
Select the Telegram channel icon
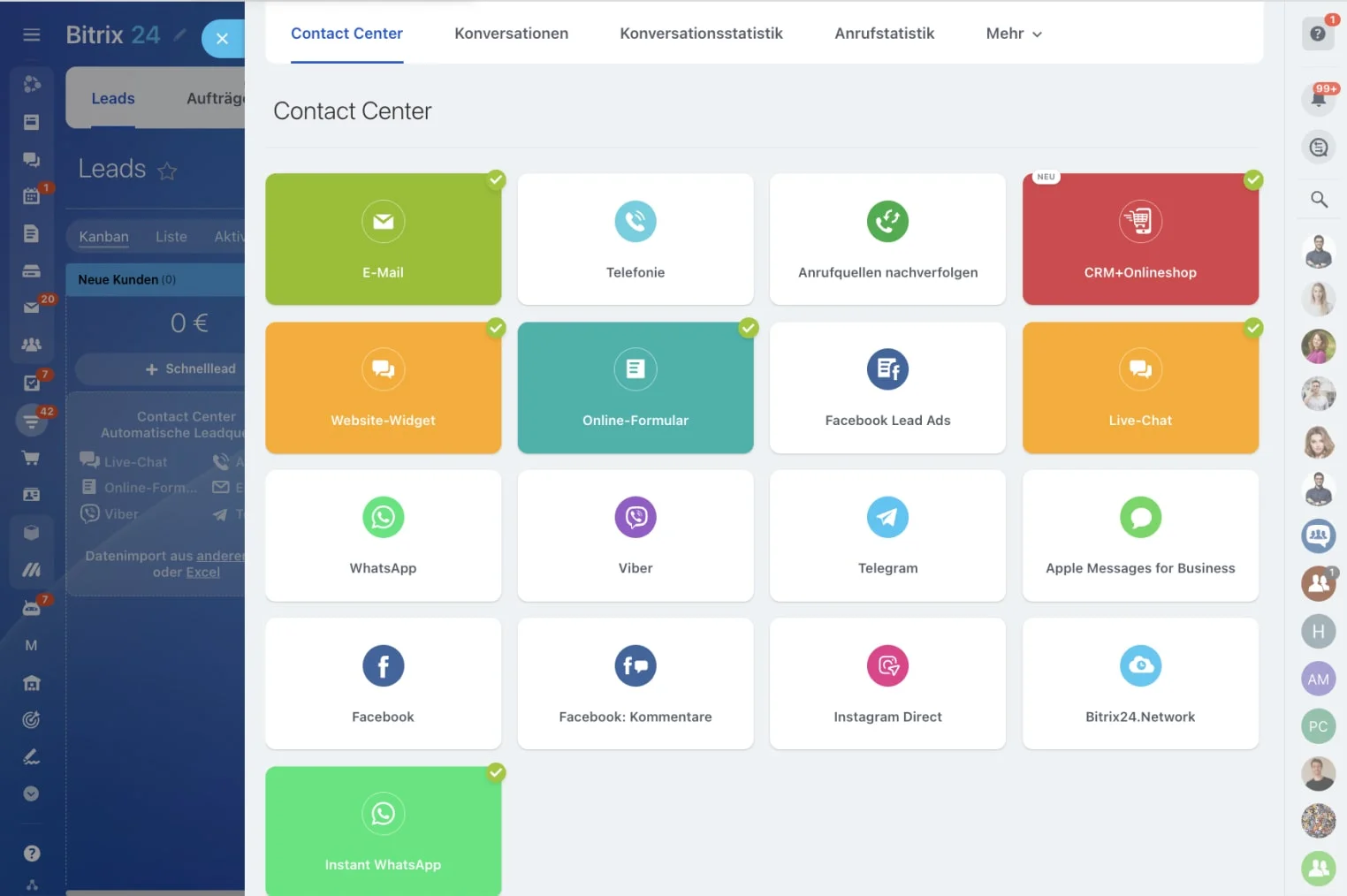[887, 518]
